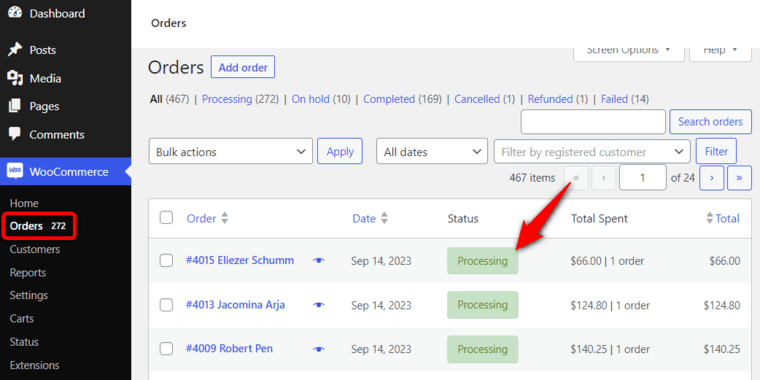Click the $124.80 | 1 order total spent cell
The width and height of the screenshot is (760, 380).
coord(610,305)
